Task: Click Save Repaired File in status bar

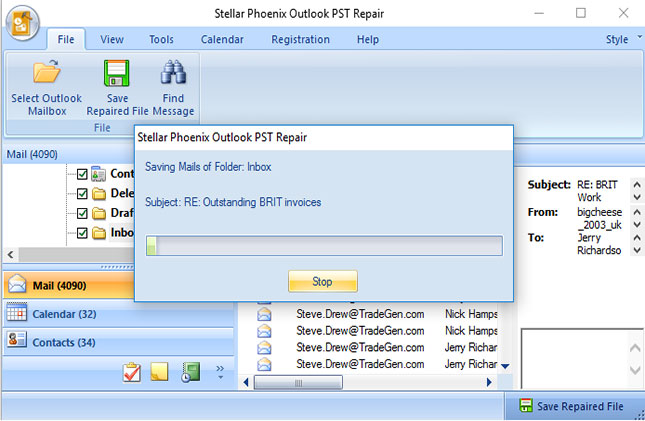Action: (x=573, y=407)
